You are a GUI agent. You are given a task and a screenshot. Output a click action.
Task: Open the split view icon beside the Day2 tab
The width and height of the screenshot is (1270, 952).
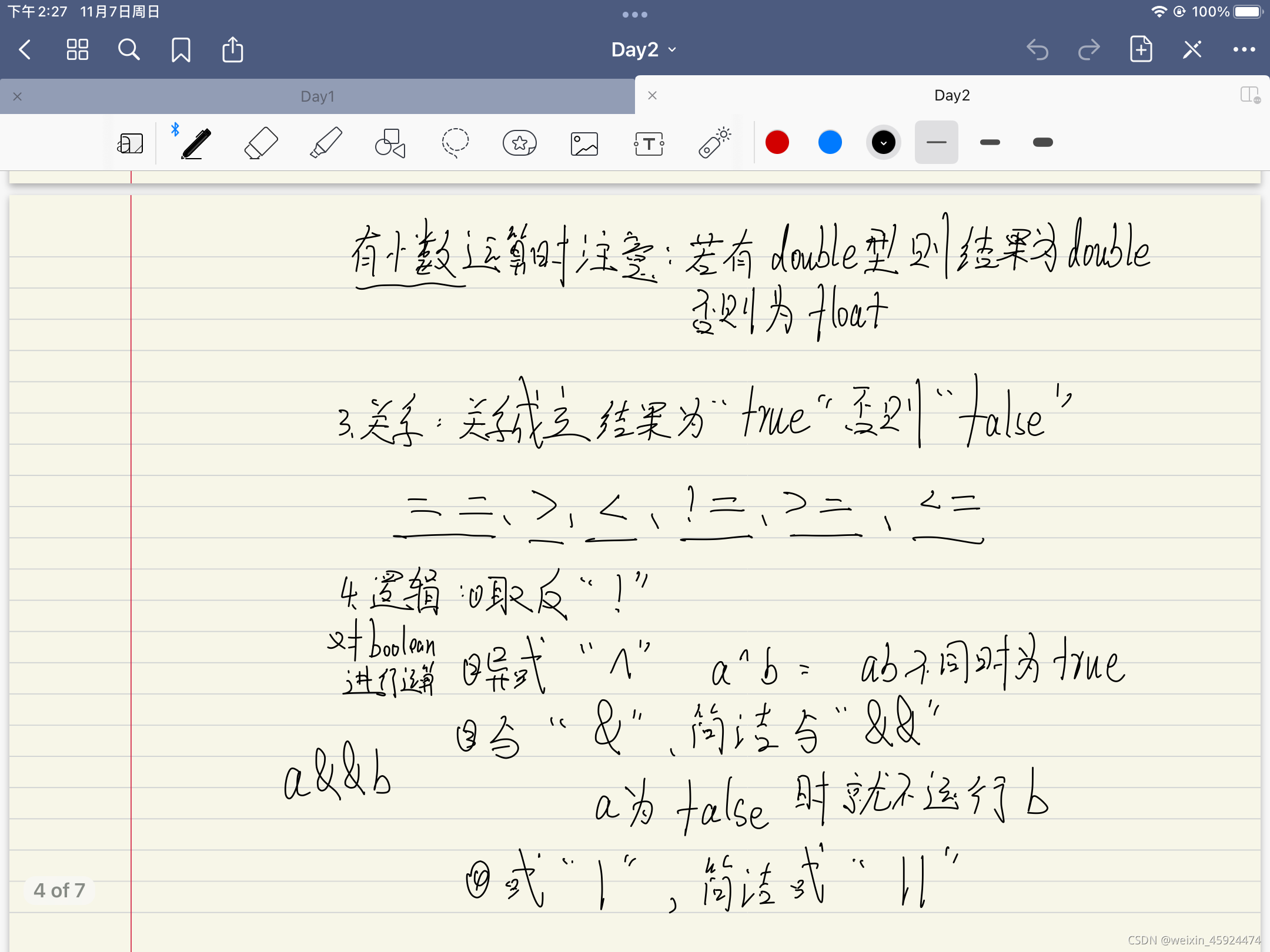pyautogui.click(x=1251, y=95)
